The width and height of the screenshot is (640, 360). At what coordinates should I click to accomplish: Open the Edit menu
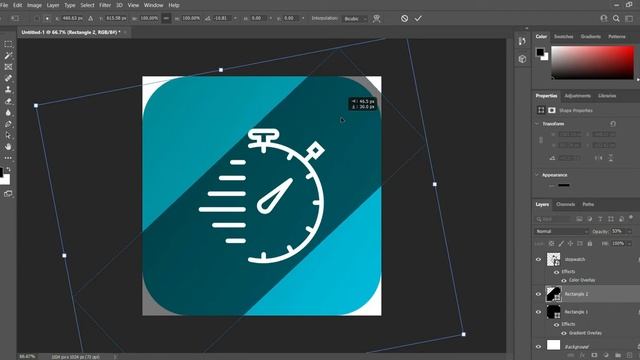(x=18, y=5)
